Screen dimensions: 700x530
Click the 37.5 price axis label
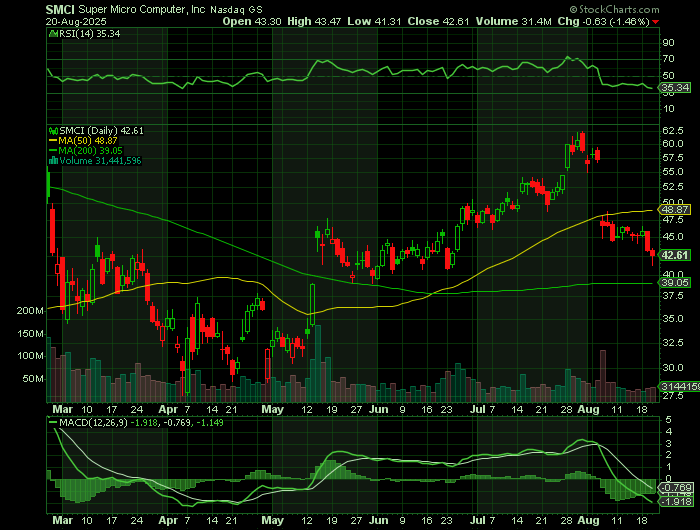point(673,296)
